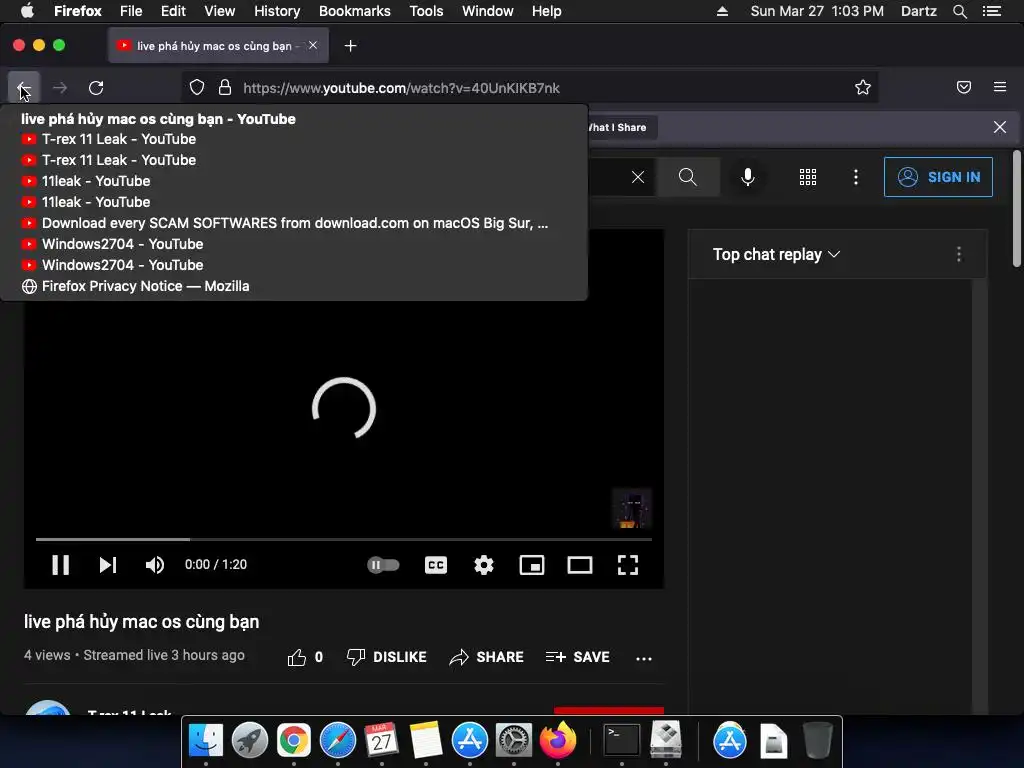Screen dimensions: 1024x768
Task: Pause the video
Action: pos(61,565)
